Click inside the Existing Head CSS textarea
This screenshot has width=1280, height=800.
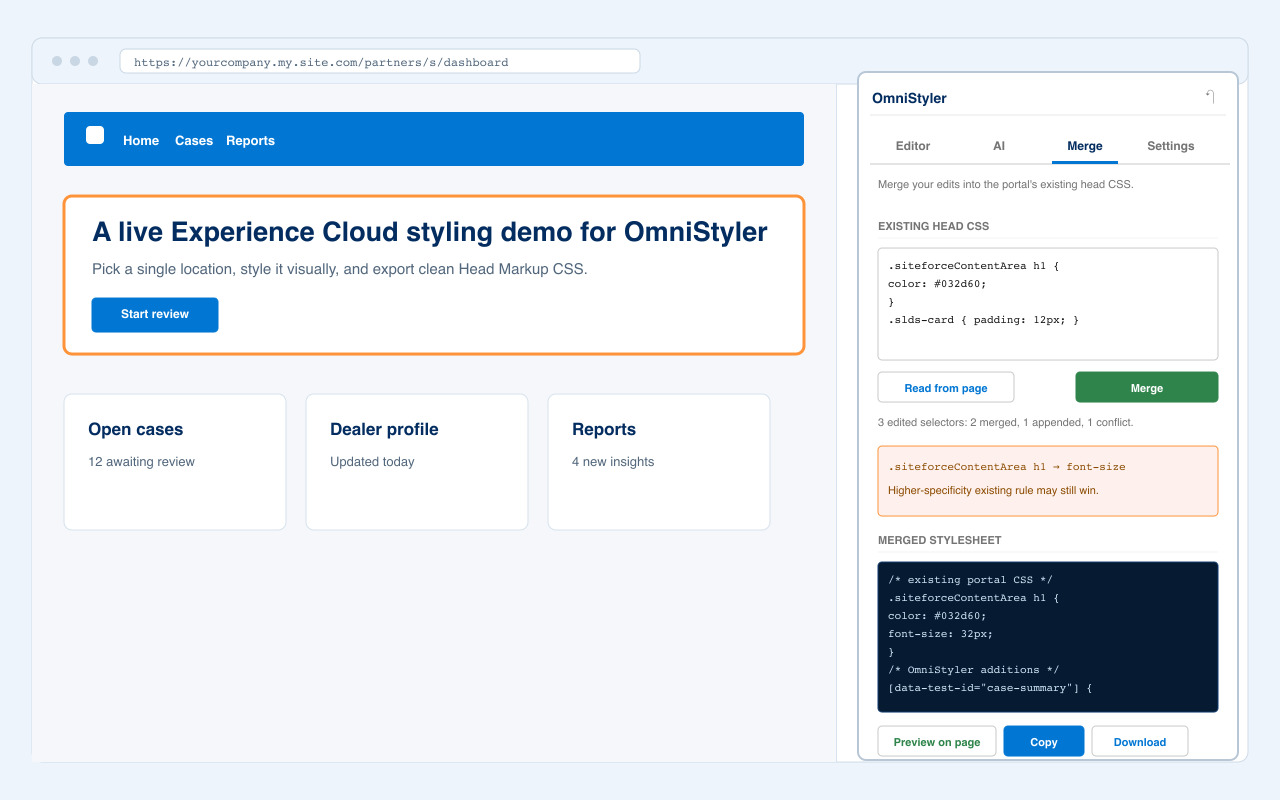(1048, 304)
